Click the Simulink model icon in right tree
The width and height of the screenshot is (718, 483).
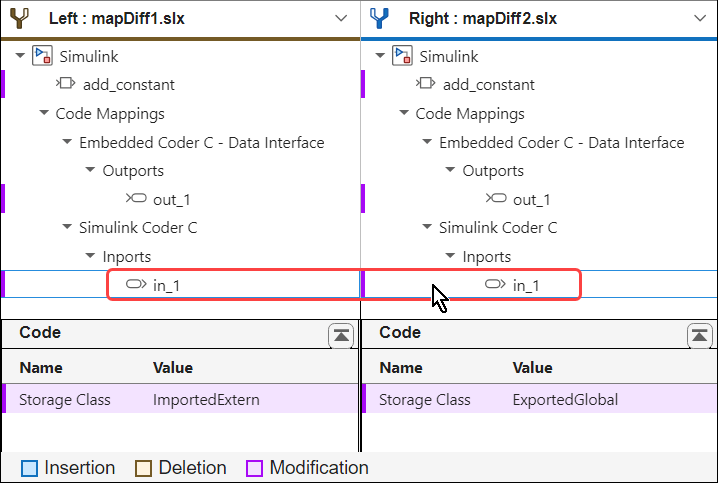(402, 56)
